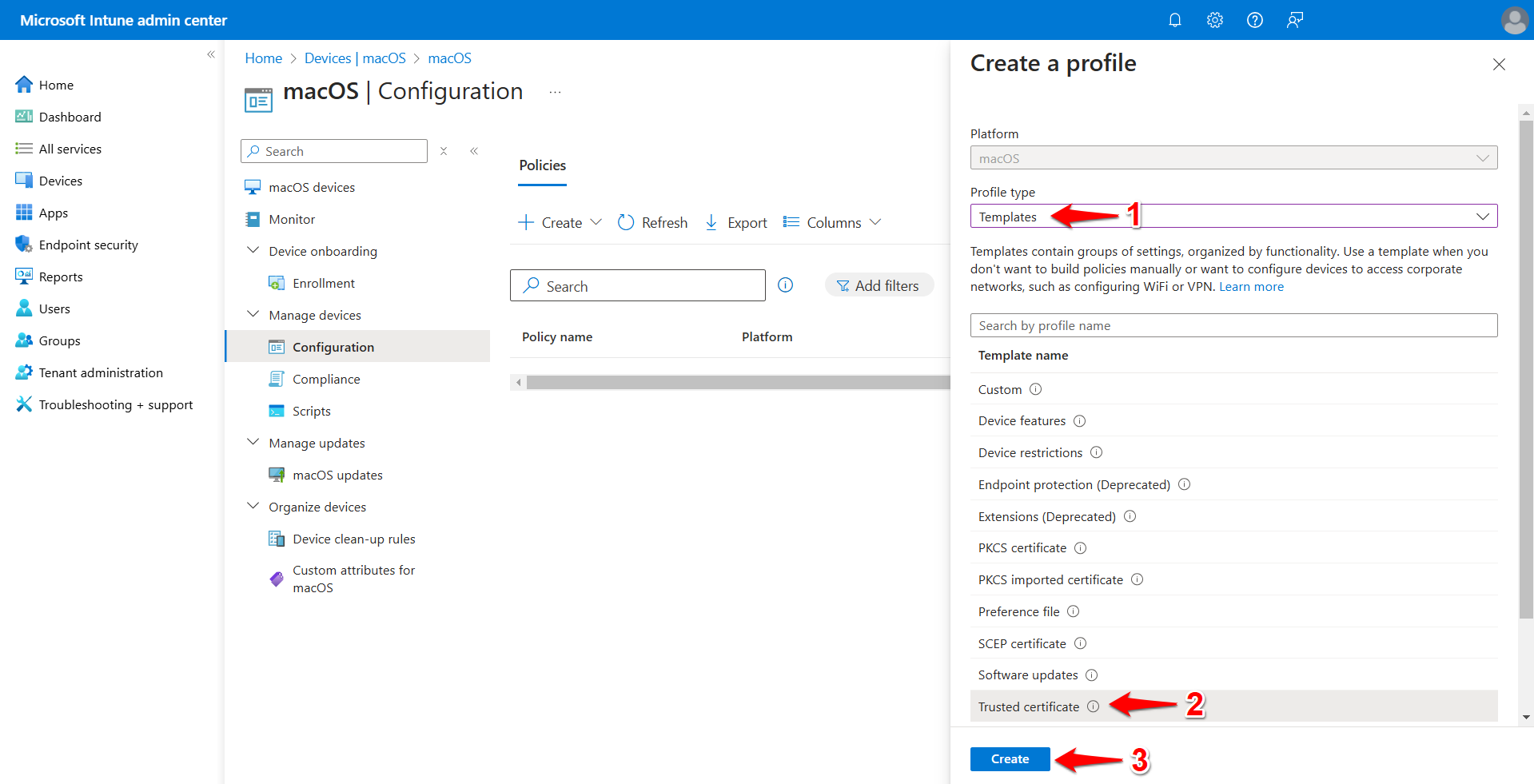Show info for SCEP certificate template
This screenshot has height=784, width=1534.
click(x=1080, y=643)
